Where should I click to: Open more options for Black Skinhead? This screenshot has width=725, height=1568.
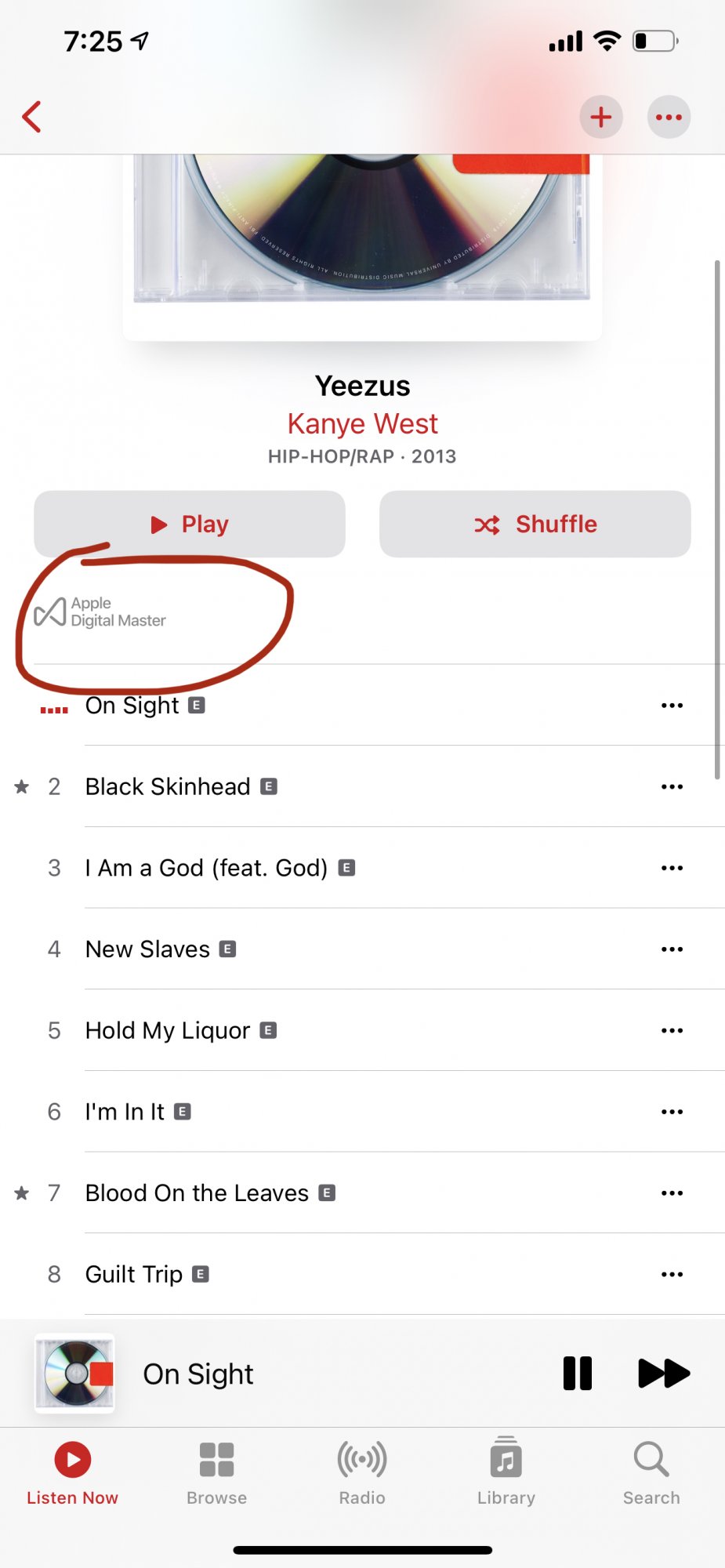672,786
